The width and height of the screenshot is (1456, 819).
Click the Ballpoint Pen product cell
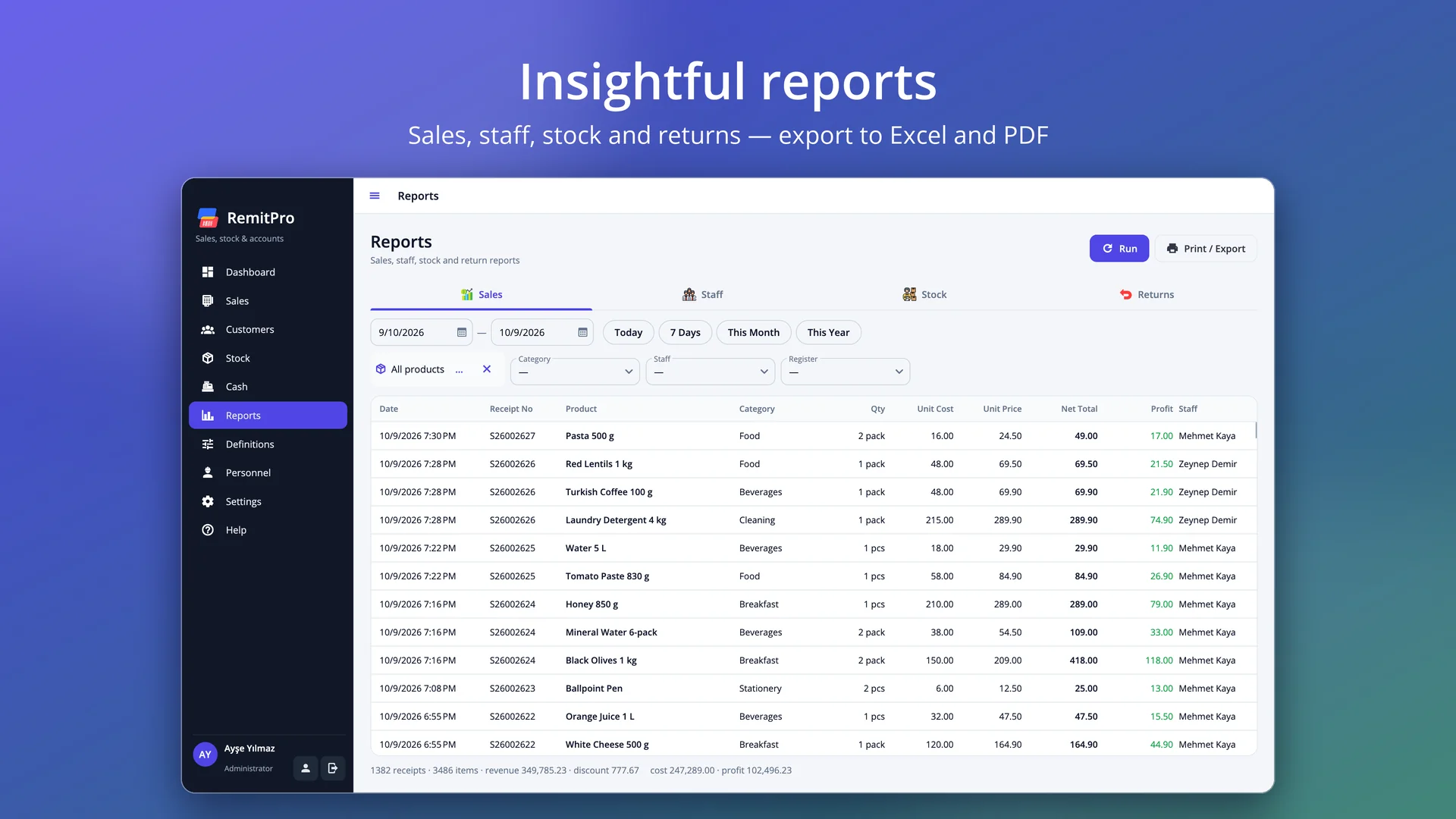point(594,689)
